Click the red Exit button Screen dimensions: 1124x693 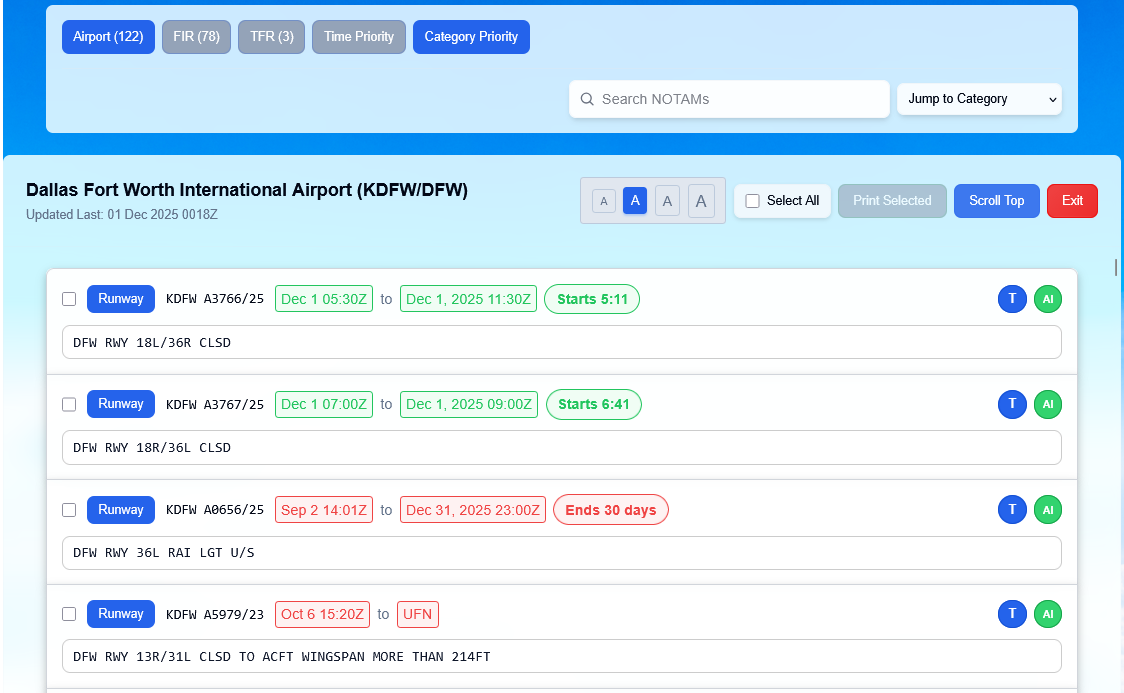point(1072,201)
